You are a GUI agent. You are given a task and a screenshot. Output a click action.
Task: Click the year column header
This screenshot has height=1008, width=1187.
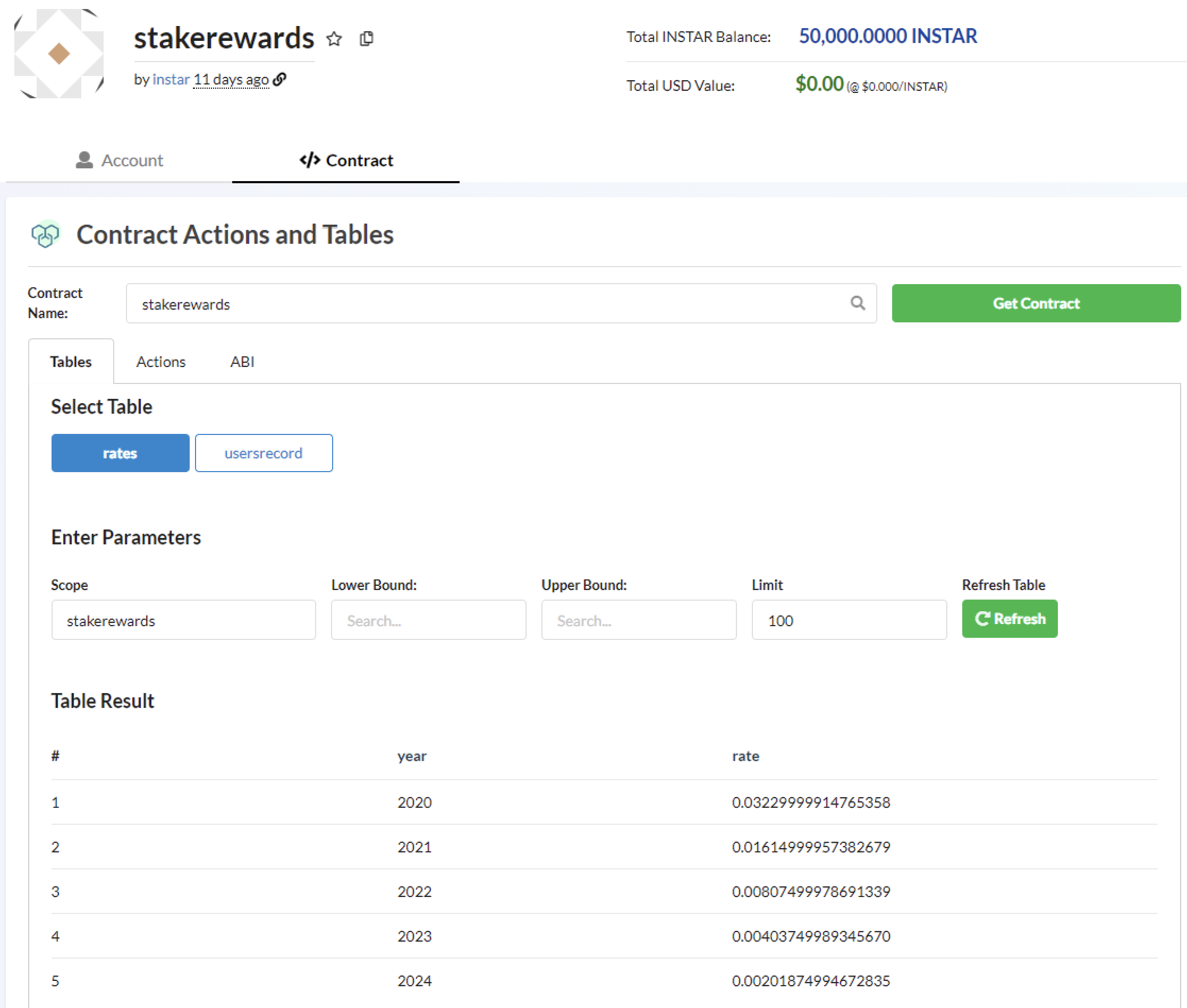pyautogui.click(x=412, y=756)
